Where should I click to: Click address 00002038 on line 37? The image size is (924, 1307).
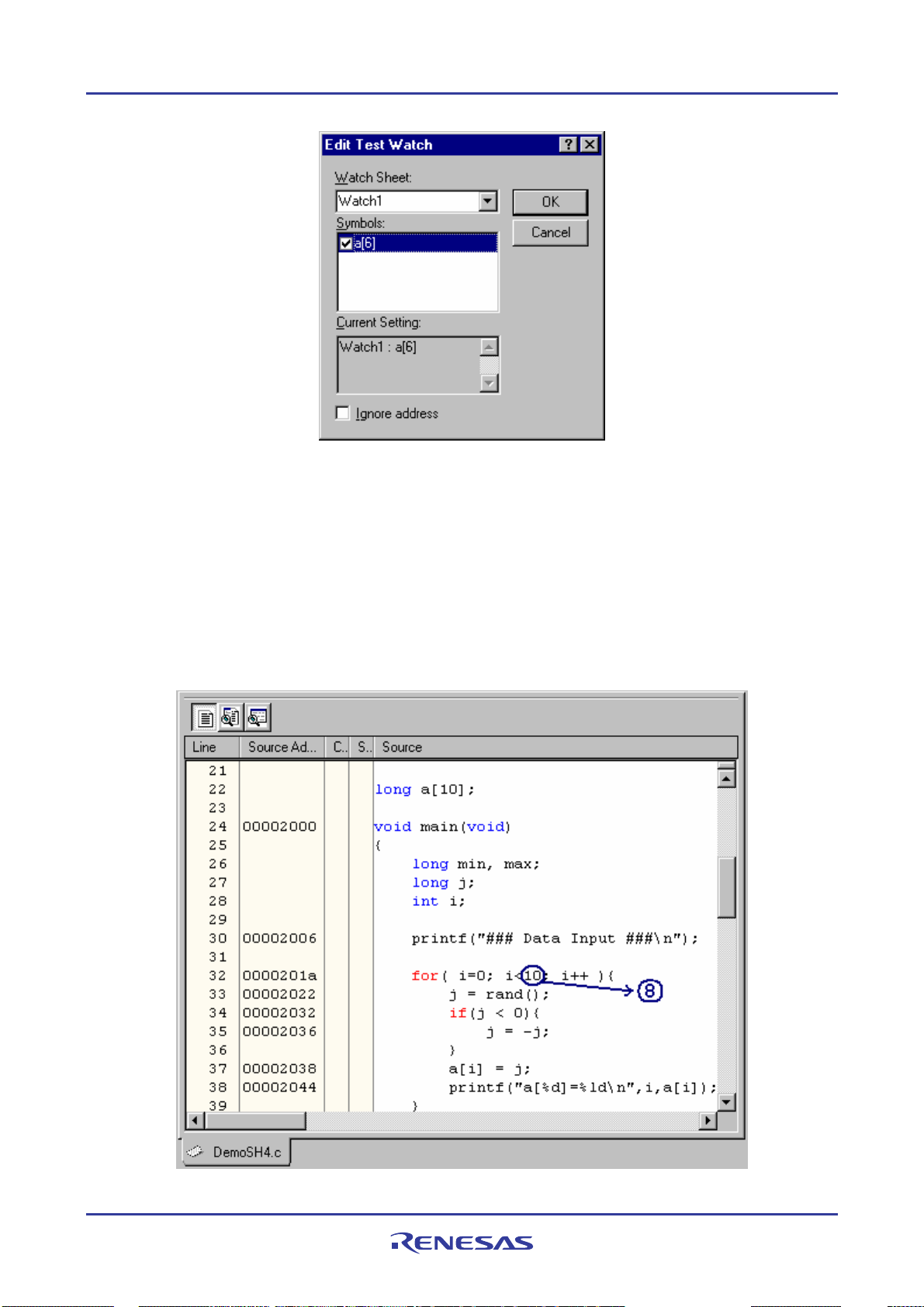[x=280, y=1069]
